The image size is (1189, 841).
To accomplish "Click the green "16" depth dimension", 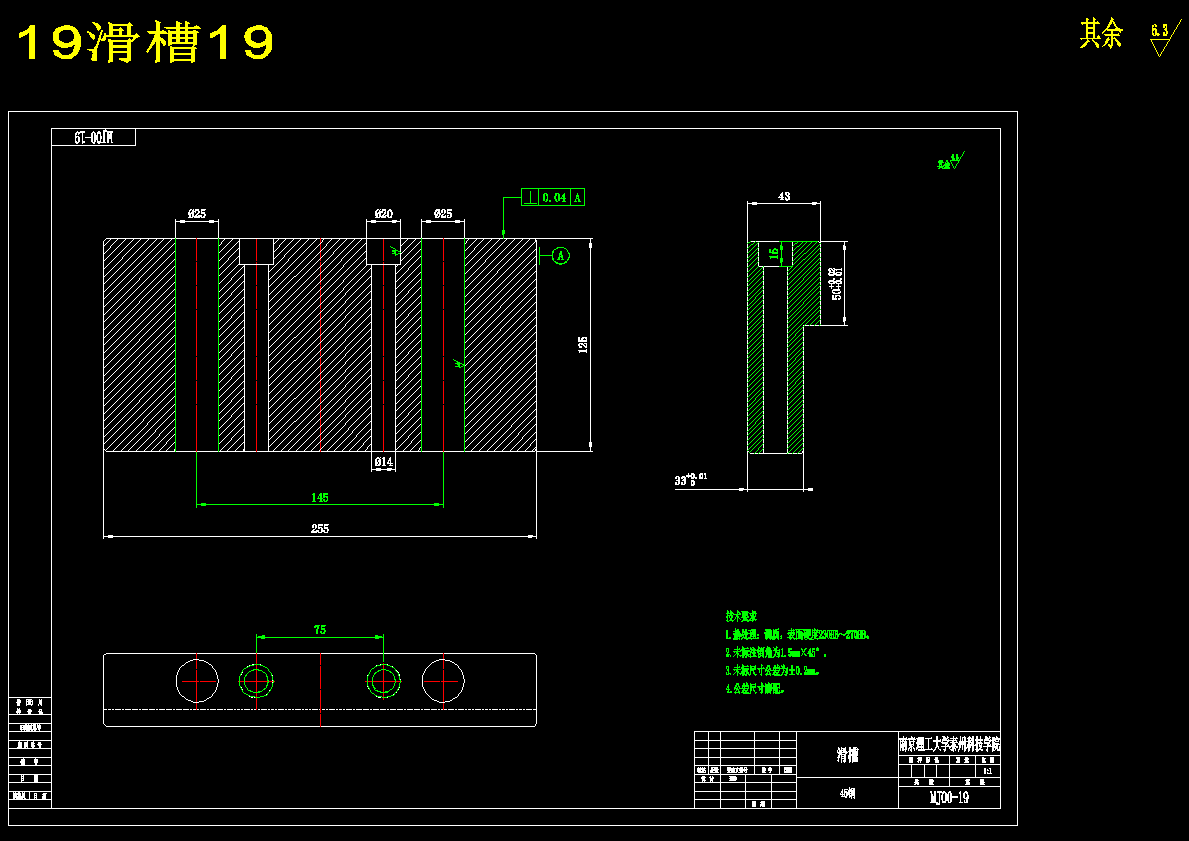I will (773, 254).
